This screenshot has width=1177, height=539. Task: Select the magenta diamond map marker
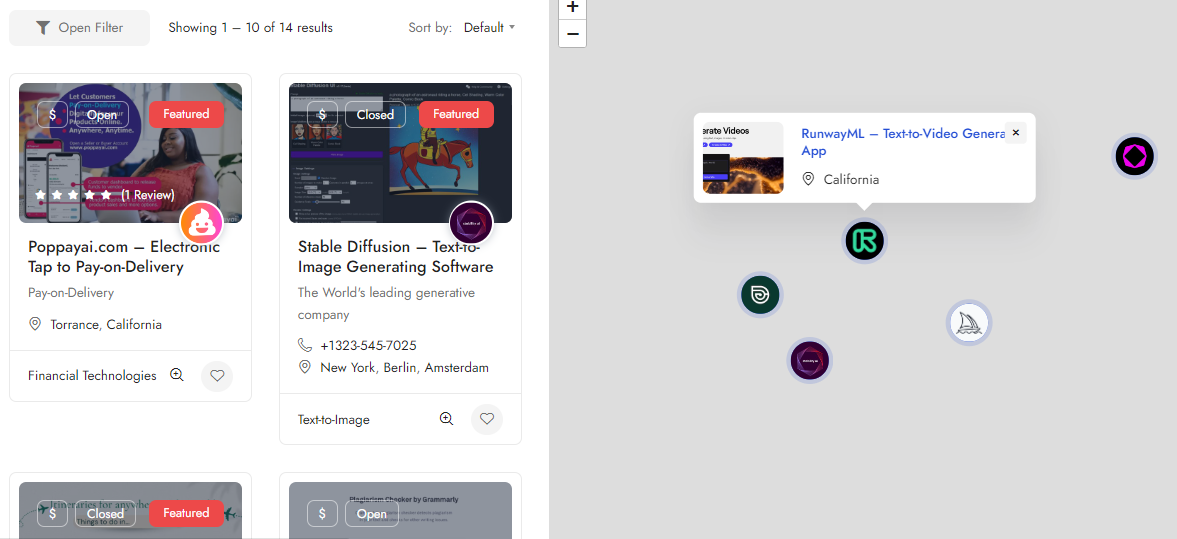(1134, 157)
